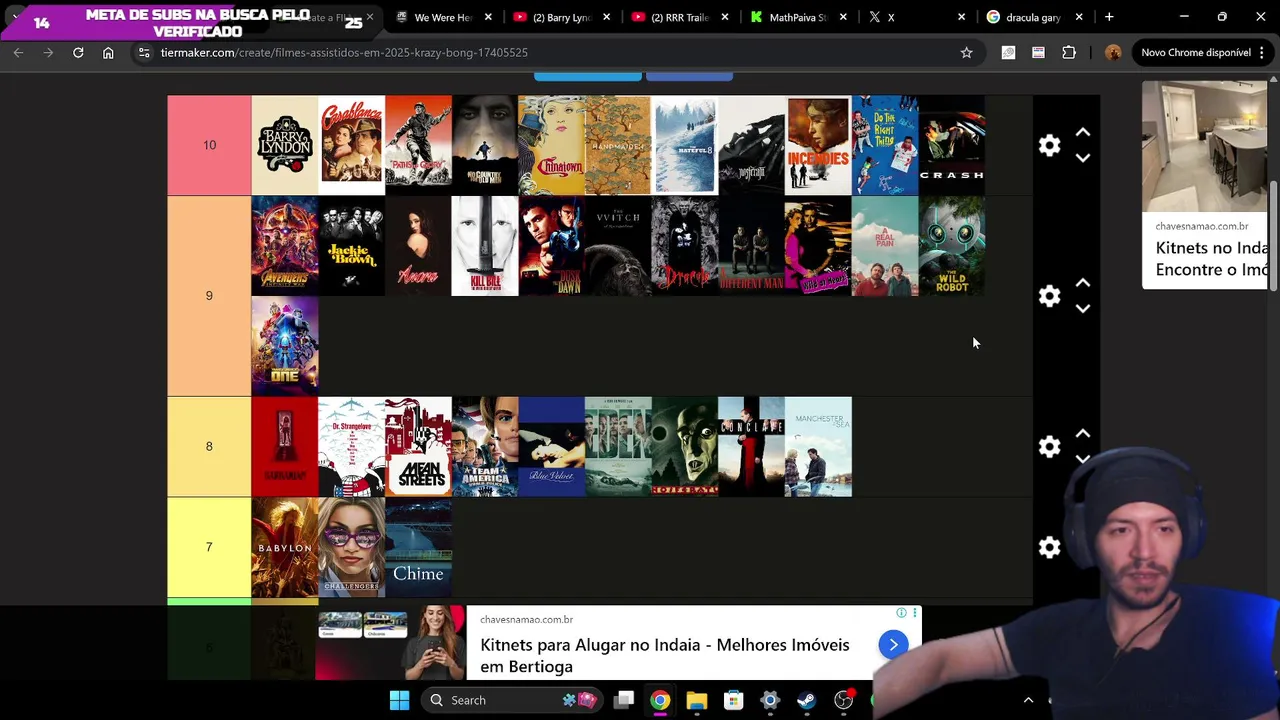This screenshot has width=1280, height=720.
Task: Open the Chrome profile avatar
Action: tap(1113, 52)
